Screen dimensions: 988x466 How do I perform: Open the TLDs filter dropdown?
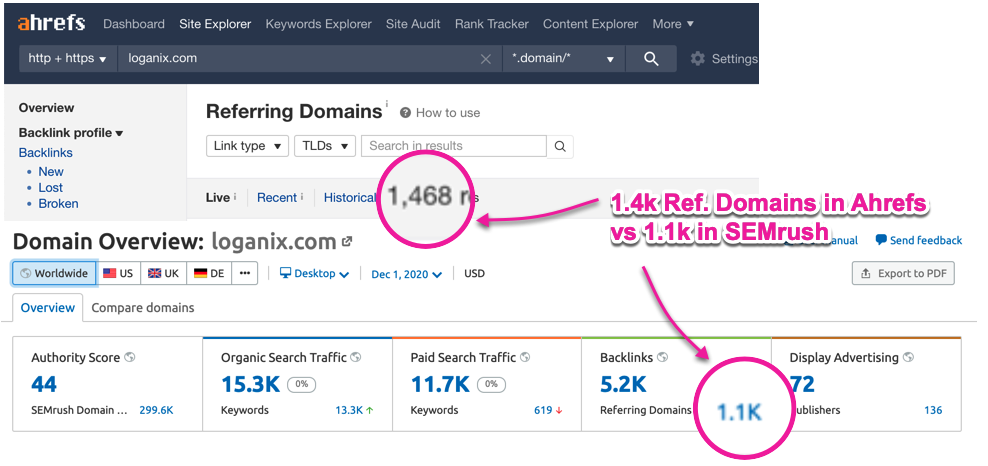[x=325, y=146]
